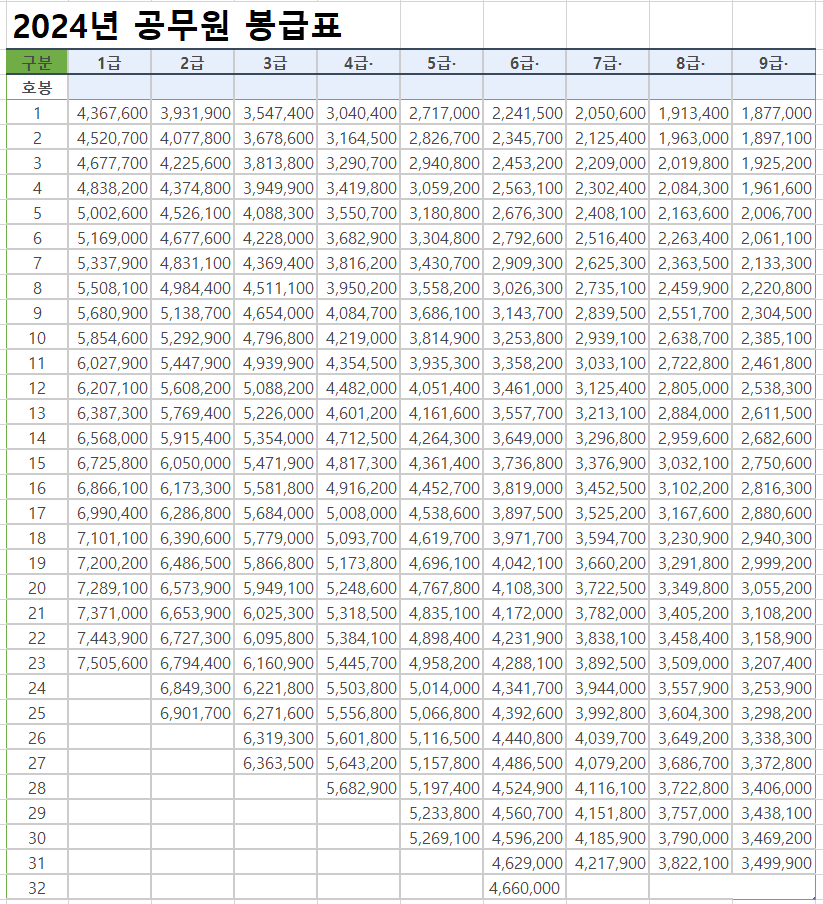Select the 호봉 row label '15'
This screenshot has height=904, width=823.
pyautogui.click(x=37, y=463)
